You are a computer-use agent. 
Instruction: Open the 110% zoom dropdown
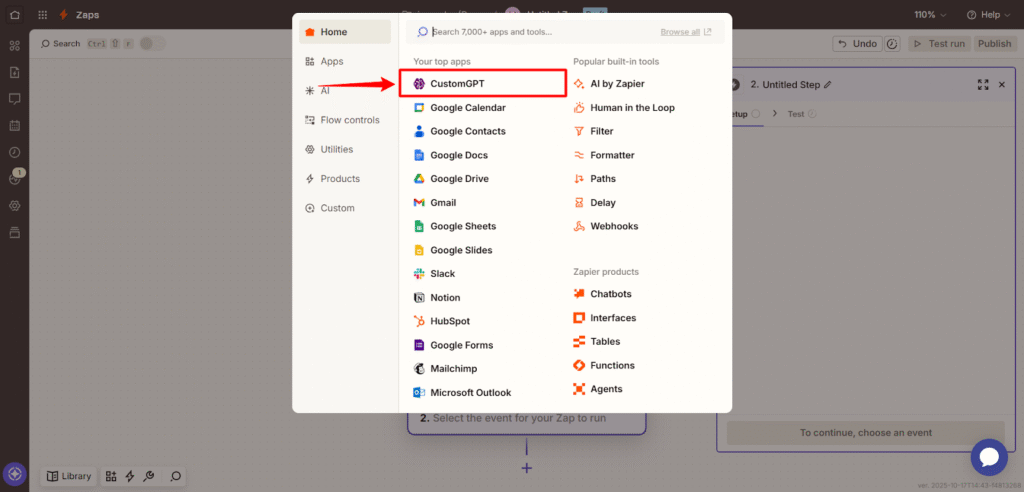[x=929, y=14]
